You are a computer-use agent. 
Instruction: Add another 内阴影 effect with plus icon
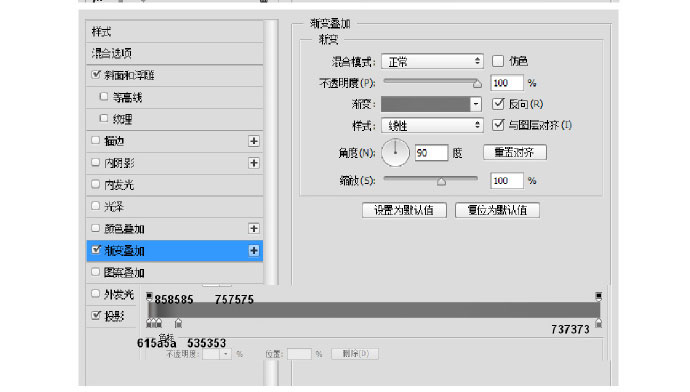click(x=253, y=163)
